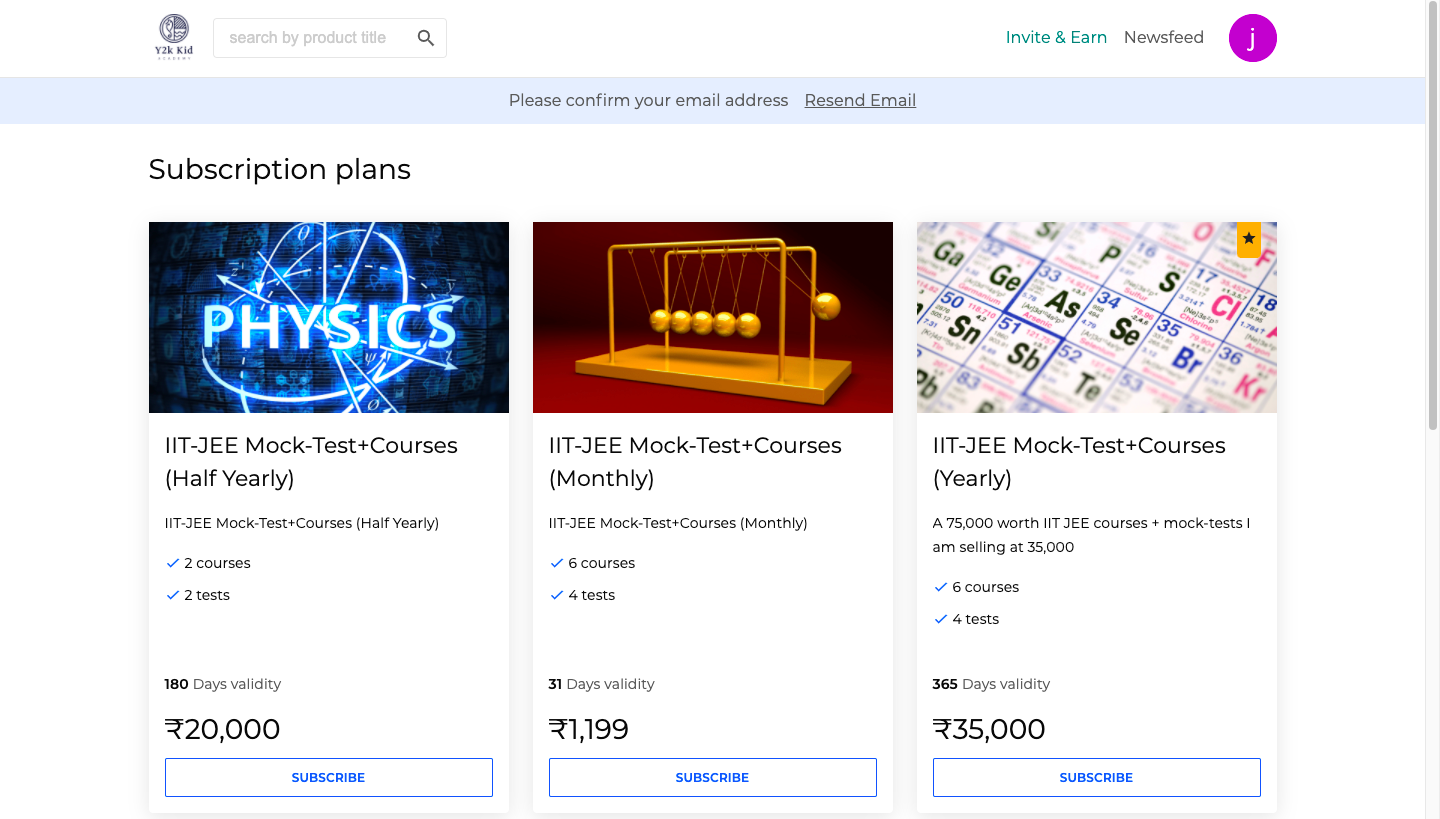Open the Newton's cradle plan image
This screenshot has width=1440, height=819.
click(x=712, y=317)
